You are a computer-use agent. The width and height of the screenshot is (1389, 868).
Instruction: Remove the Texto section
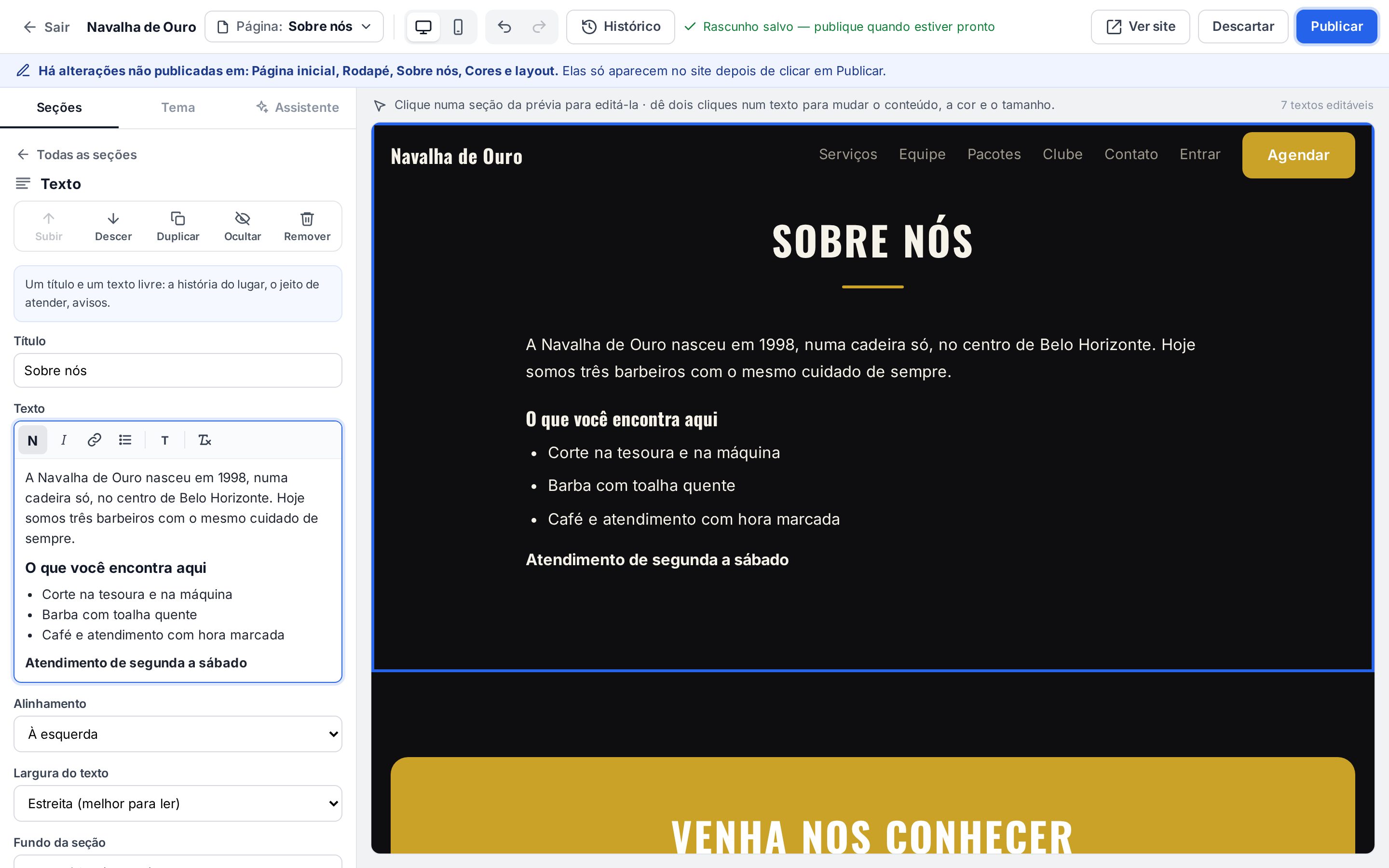click(x=307, y=226)
